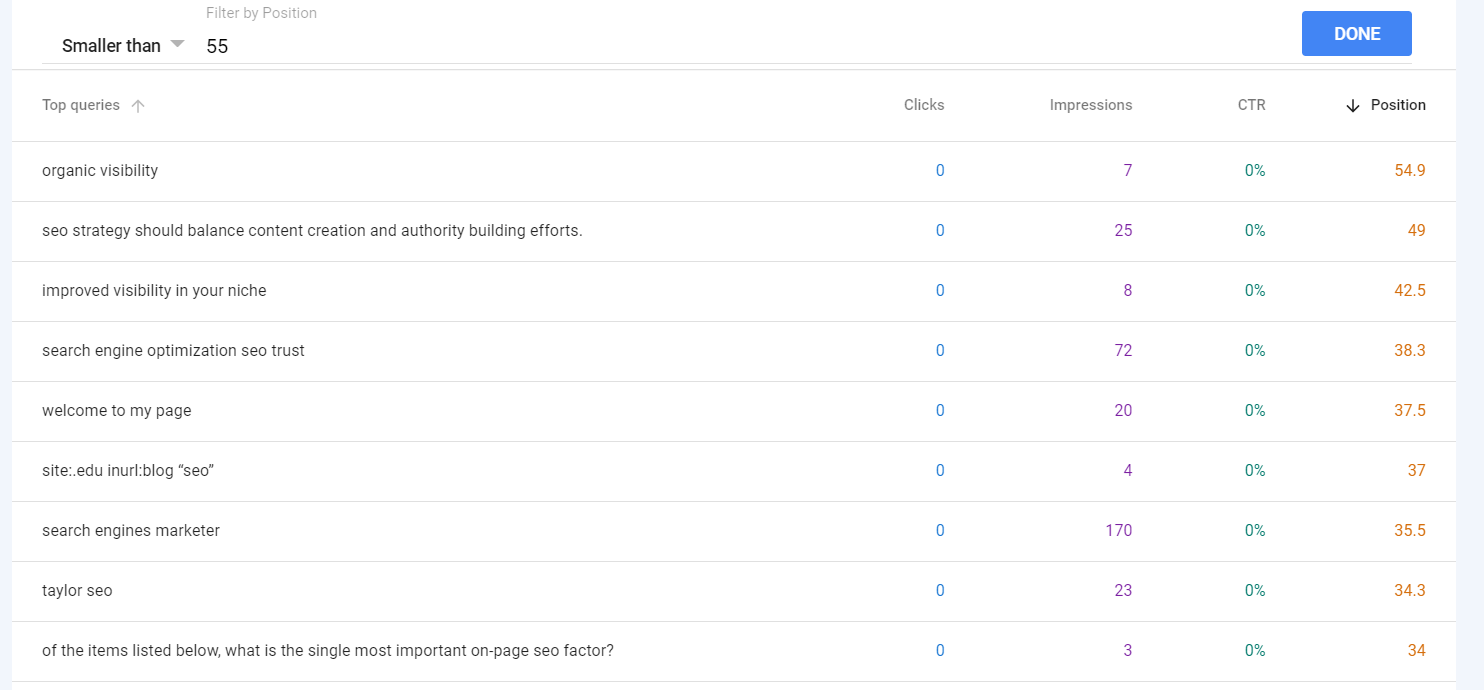Click the up arrow beside Top queries
The image size is (1484, 690).
click(x=138, y=106)
